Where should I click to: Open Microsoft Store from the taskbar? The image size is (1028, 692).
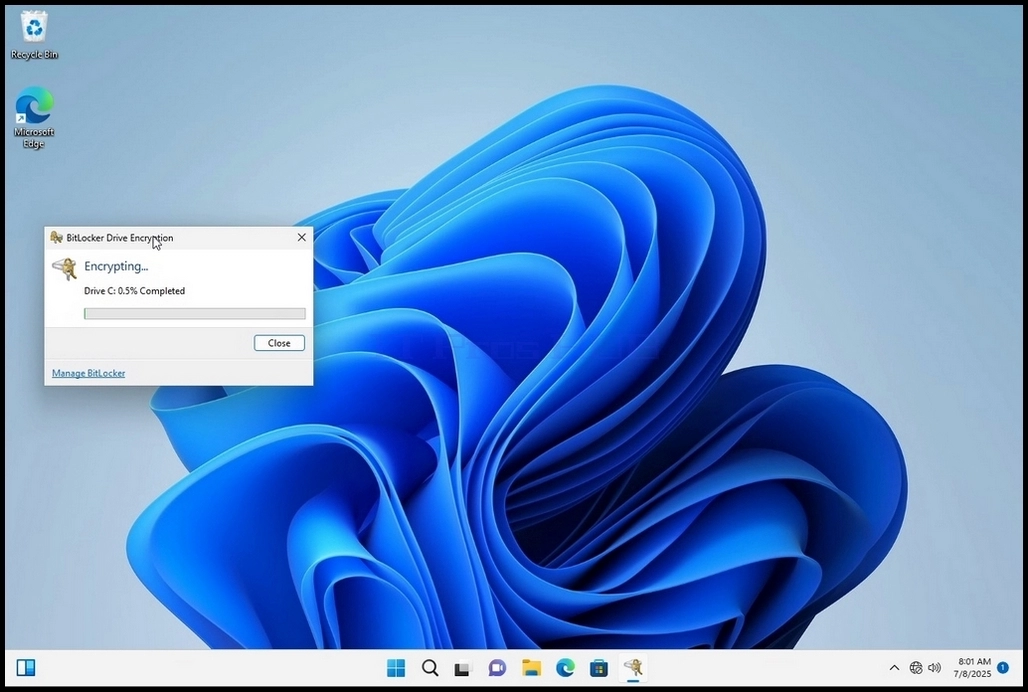pyautogui.click(x=599, y=668)
